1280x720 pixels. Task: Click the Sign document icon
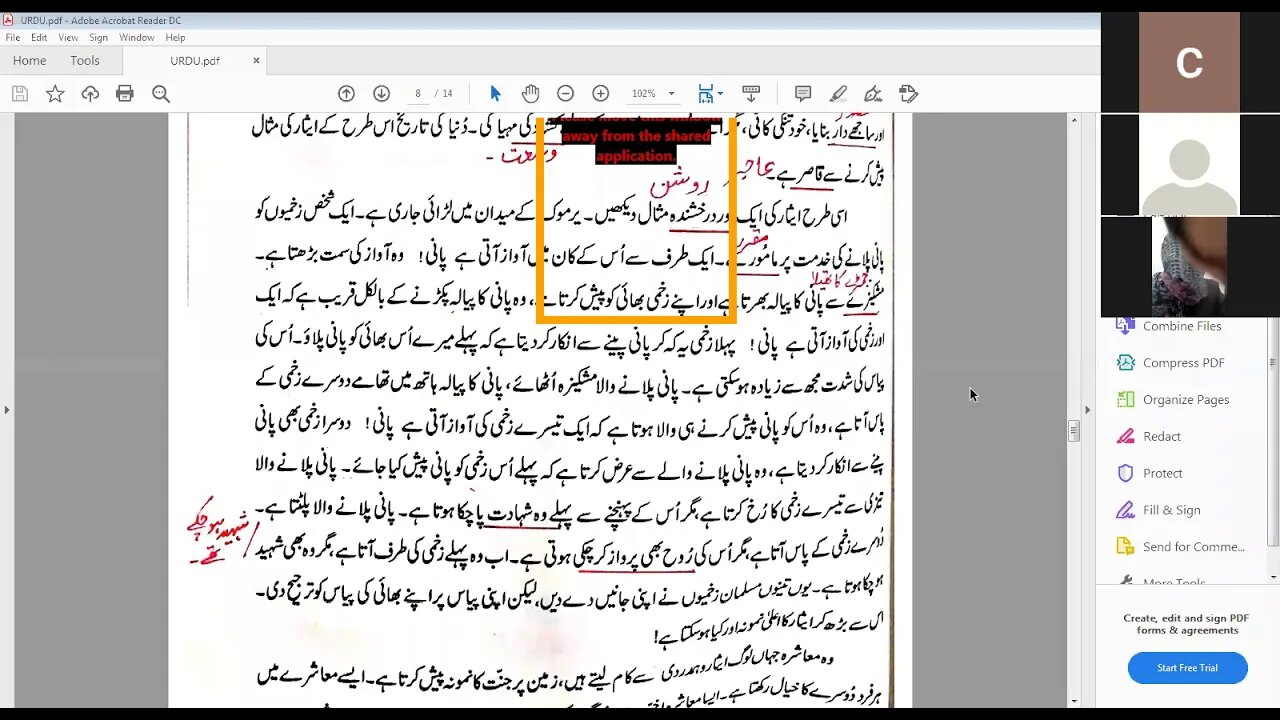(x=873, y=94)
